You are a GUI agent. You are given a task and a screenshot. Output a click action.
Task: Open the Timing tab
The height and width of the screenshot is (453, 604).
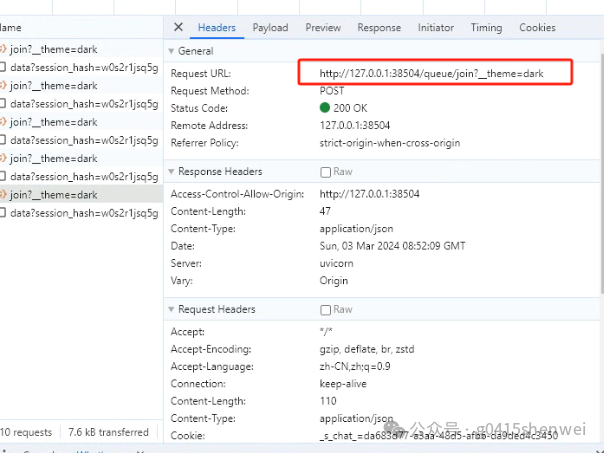[x=486, y=28]
